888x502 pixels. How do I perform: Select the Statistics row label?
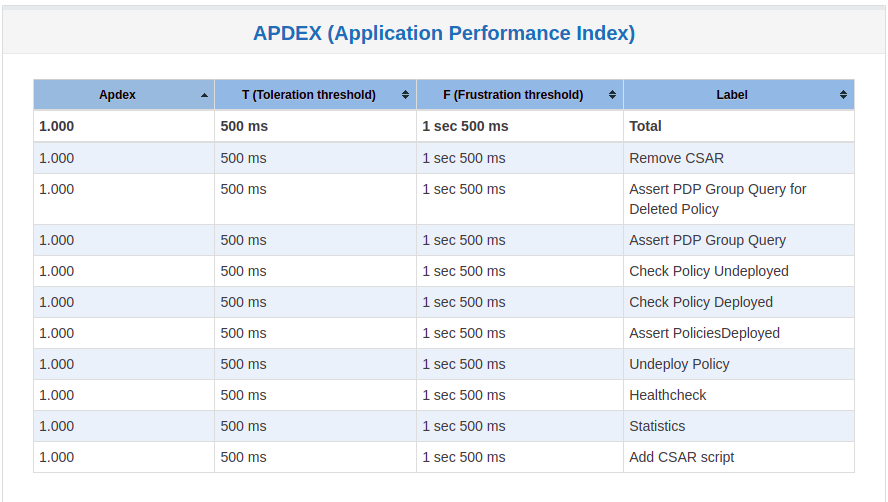click(657, 426)
